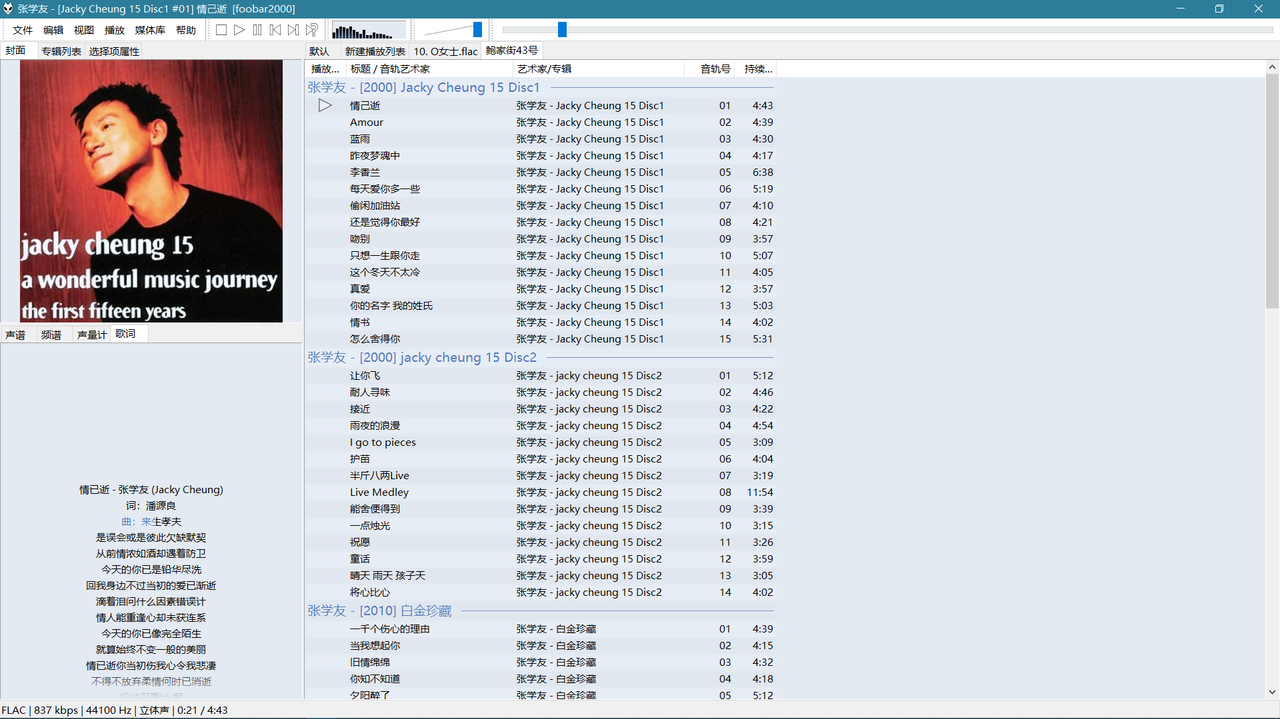Adjust the volume slider
The width and height of the screenshot is (1280, 719).
pos(453,30)
